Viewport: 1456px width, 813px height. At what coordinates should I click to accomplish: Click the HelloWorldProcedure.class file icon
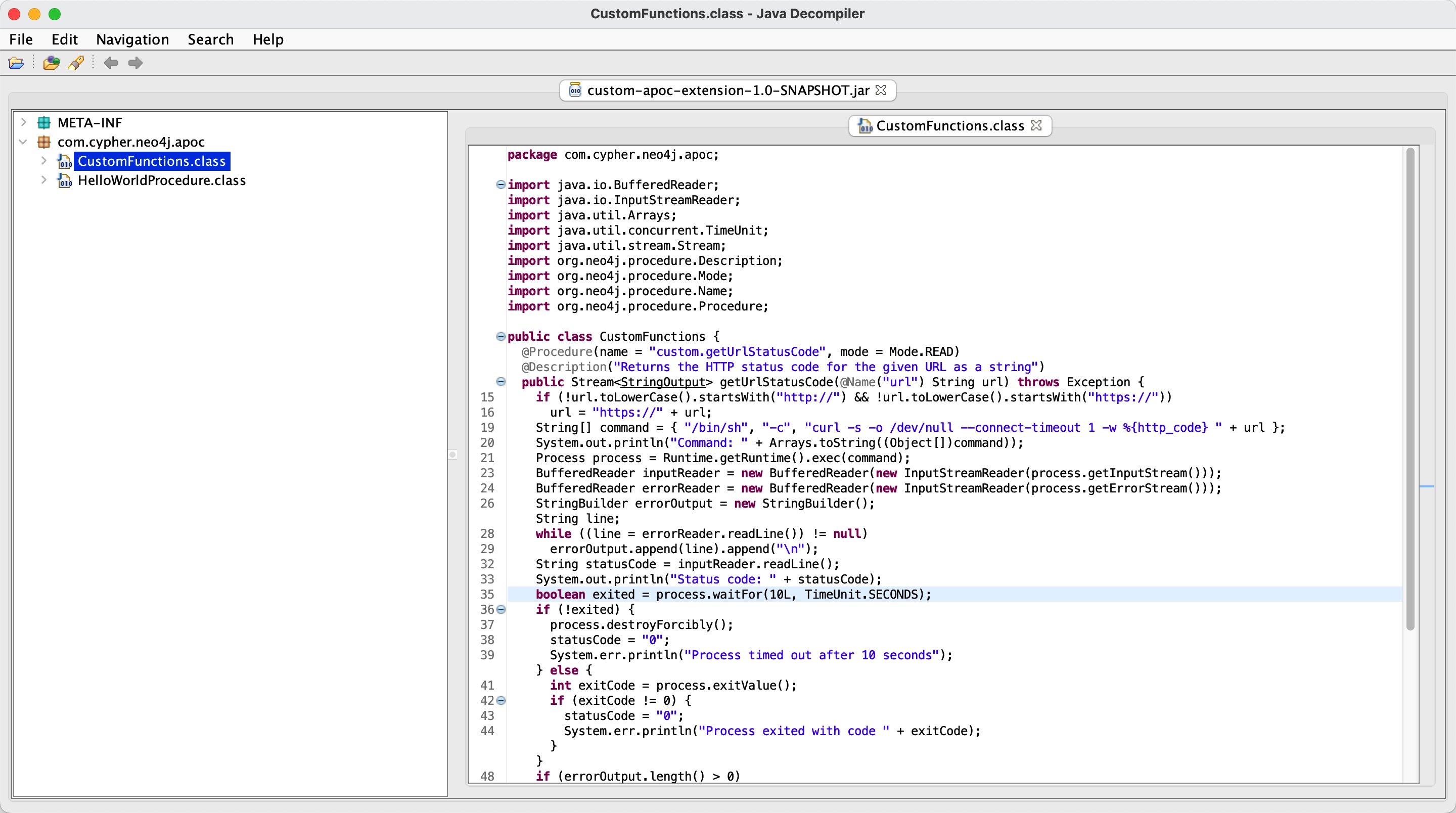tap(64, 181)
